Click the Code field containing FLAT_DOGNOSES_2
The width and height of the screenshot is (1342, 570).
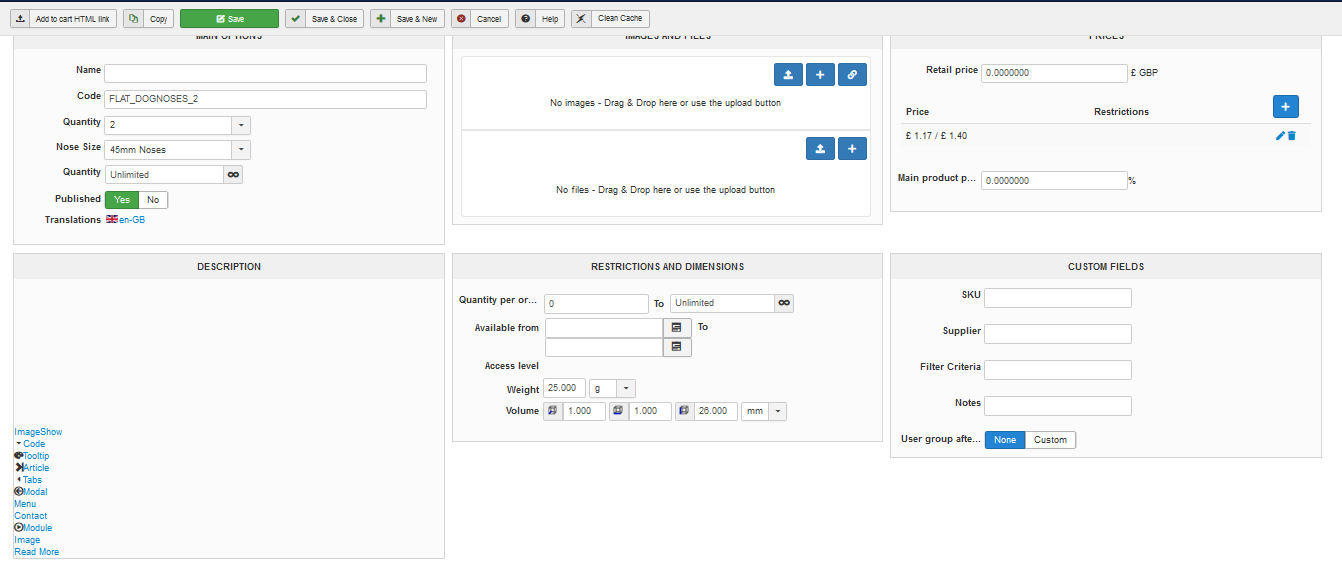265,99
